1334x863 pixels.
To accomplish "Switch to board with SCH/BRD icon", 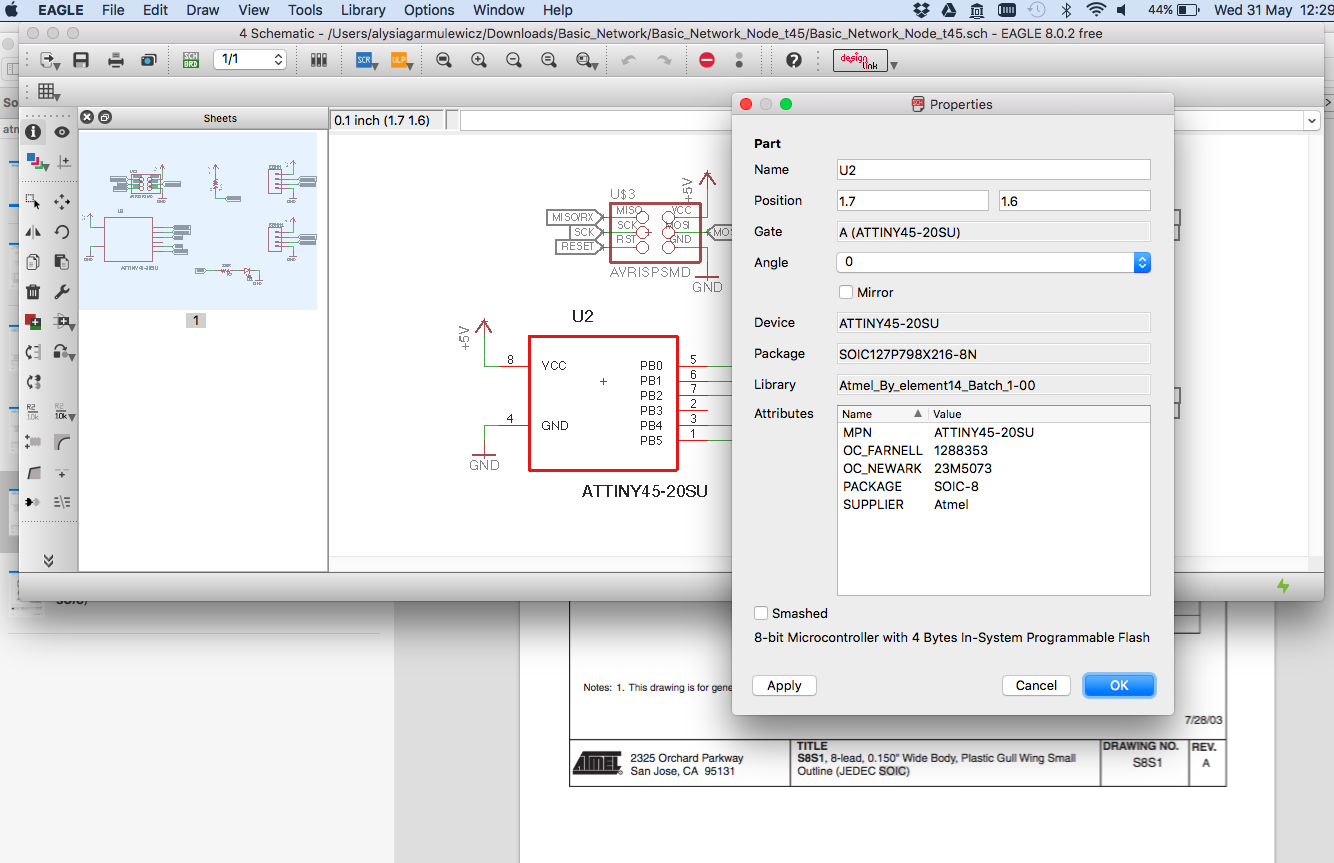I will pyautogui.click(x=190, y=60).
